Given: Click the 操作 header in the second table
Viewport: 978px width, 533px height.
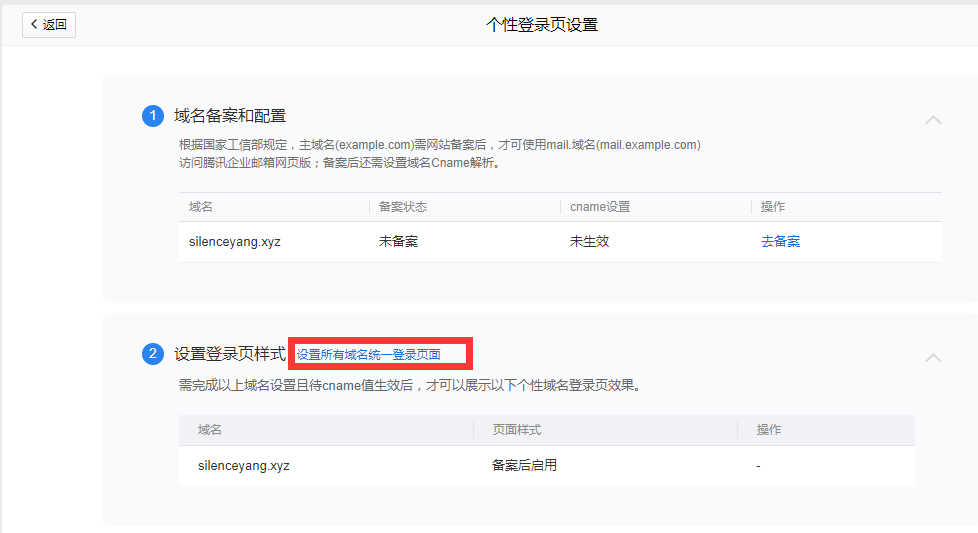Looking at the screenshot, I should coord(769,430).
